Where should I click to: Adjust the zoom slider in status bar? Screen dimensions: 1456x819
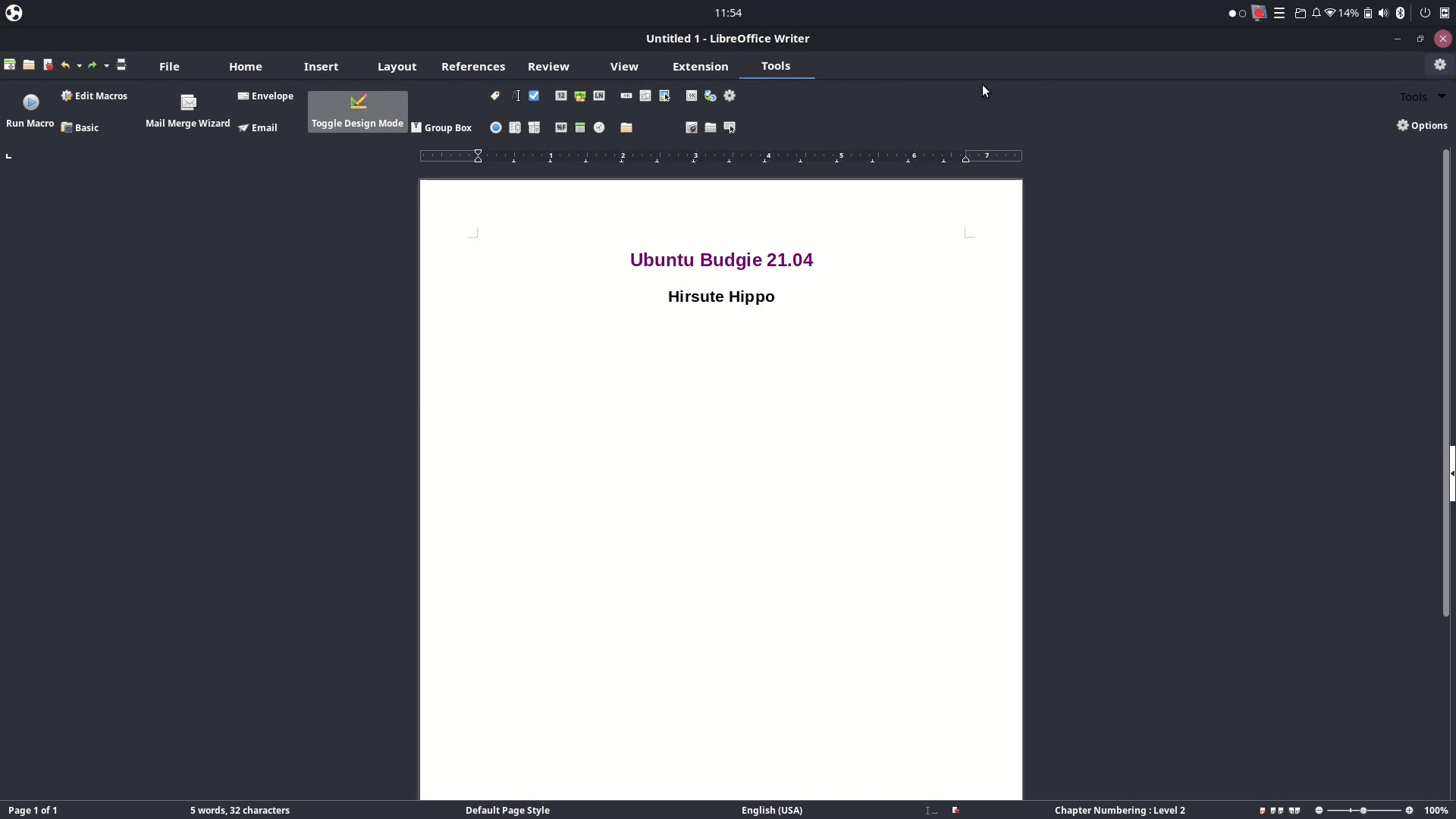1364,811
